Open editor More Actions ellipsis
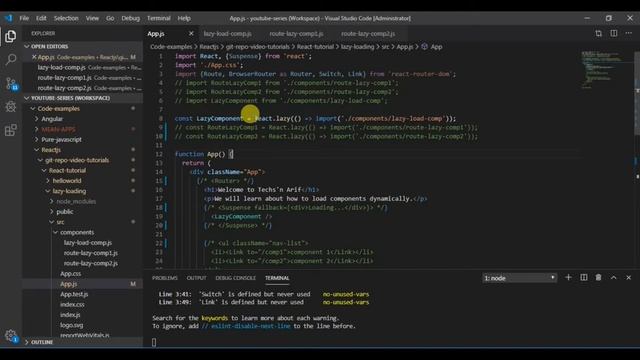 629,33
